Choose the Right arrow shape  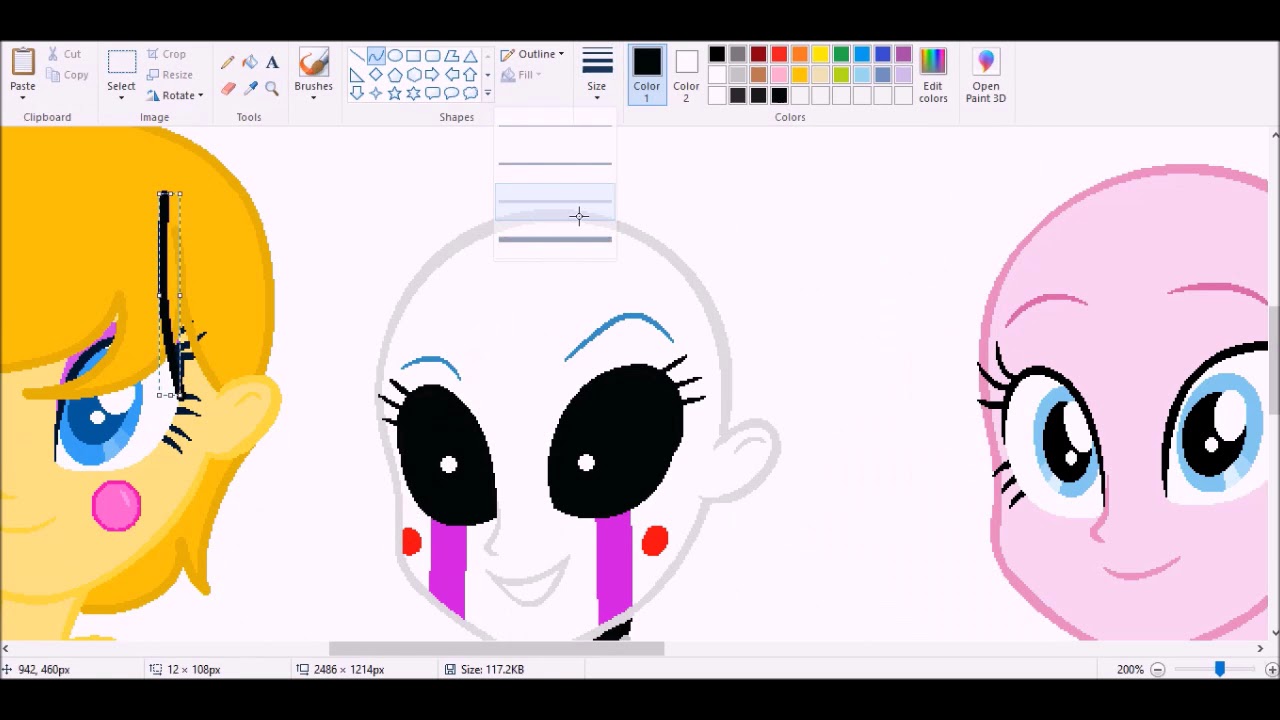click(433, 75)
